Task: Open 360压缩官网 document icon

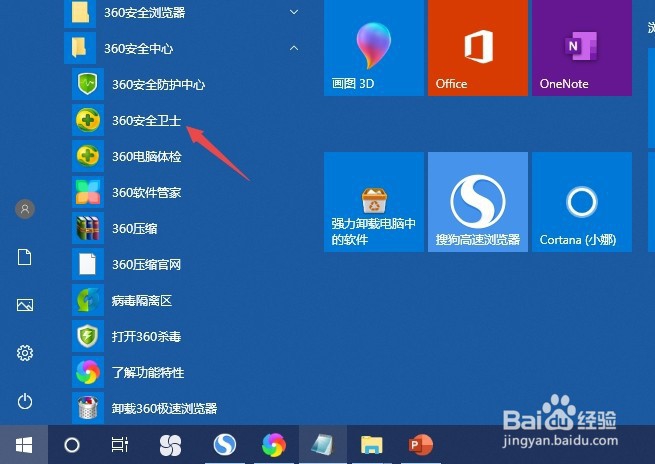Action: [x=88, y=264]
